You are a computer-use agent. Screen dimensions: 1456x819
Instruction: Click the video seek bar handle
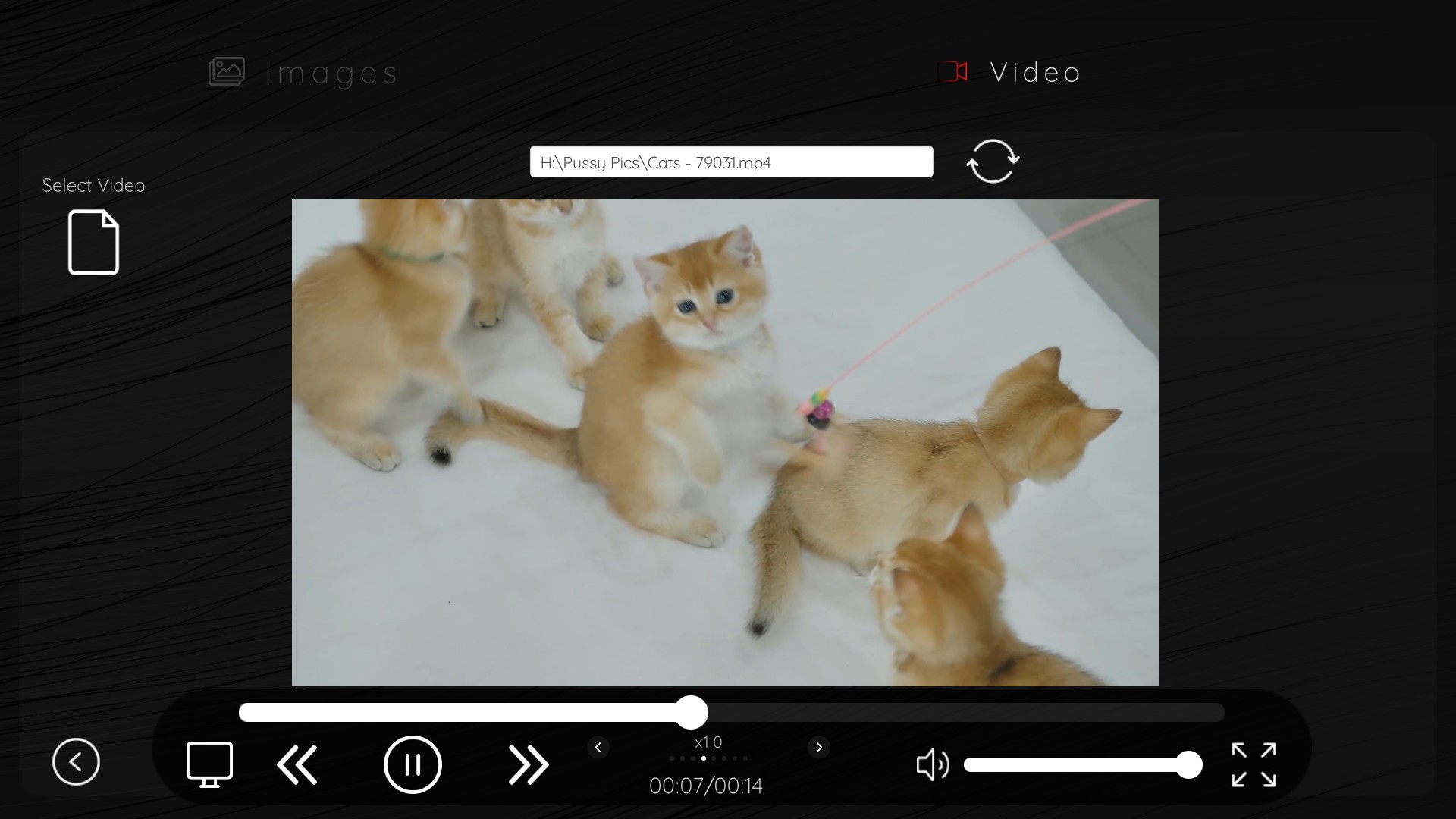pos(692,713)
